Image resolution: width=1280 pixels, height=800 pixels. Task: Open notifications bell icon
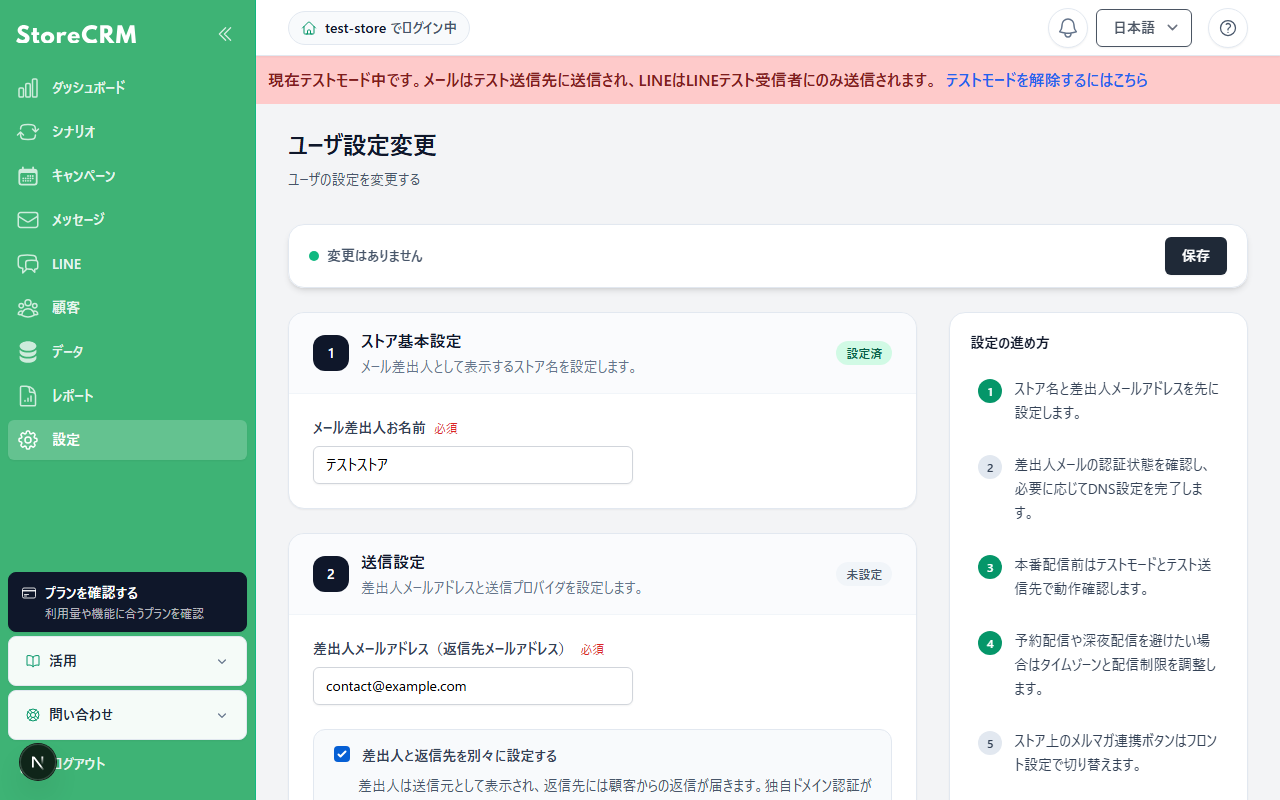[1068, 28]
